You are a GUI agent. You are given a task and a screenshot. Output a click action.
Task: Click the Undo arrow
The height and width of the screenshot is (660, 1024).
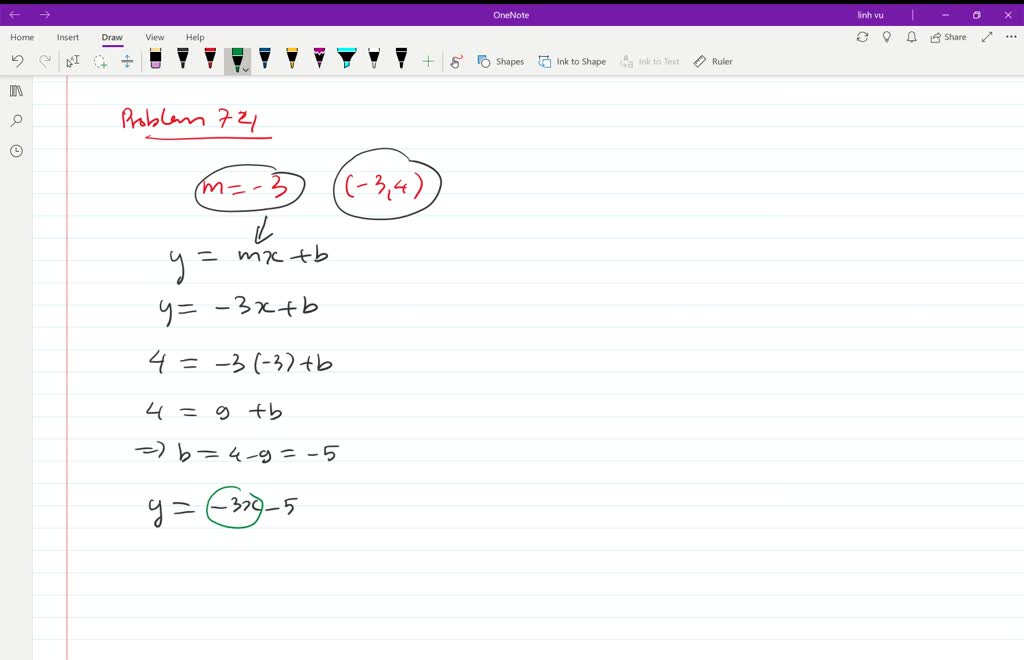pos(17,60)
